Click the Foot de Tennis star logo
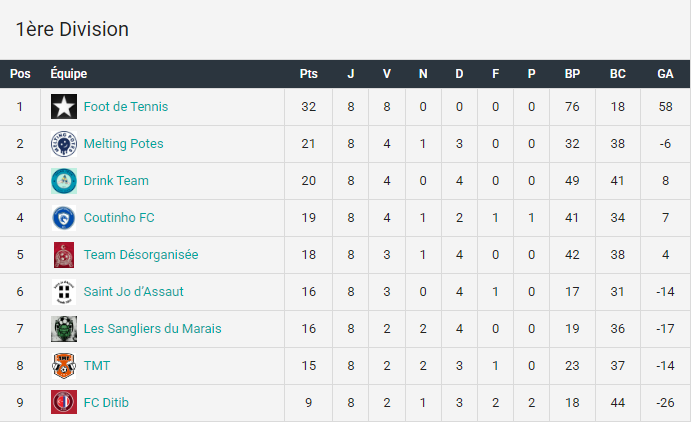This screenshot has width=693, height=426. point(64,106)
